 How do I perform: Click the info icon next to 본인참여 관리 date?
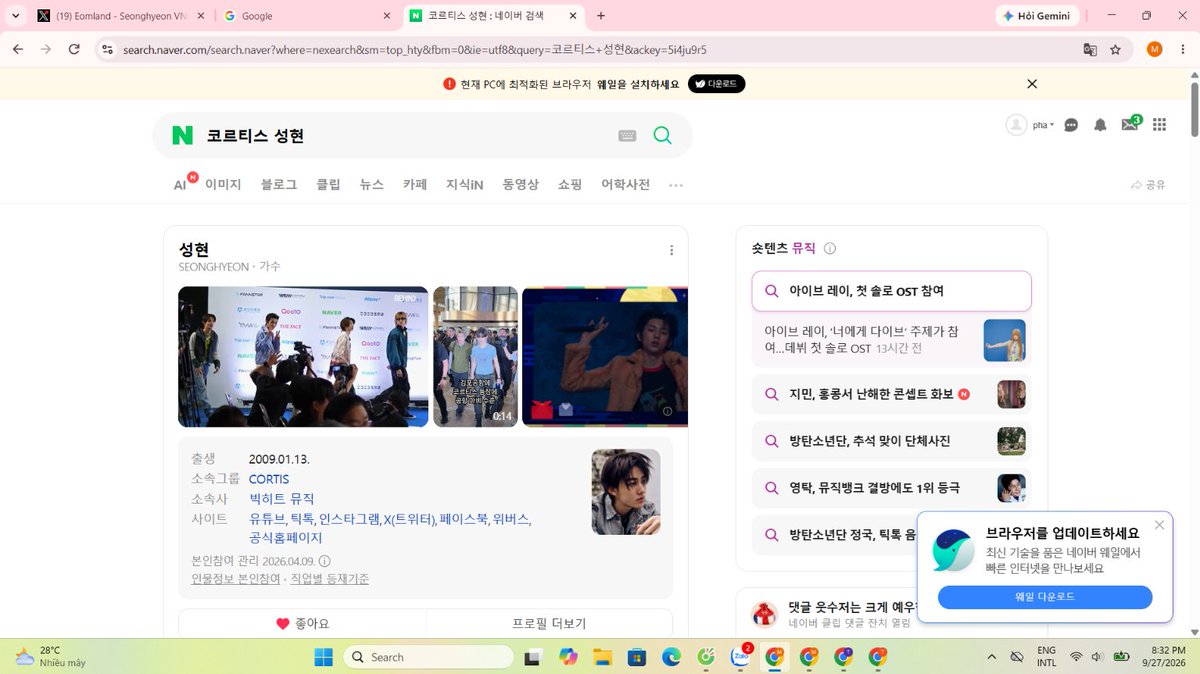[324, 561]
